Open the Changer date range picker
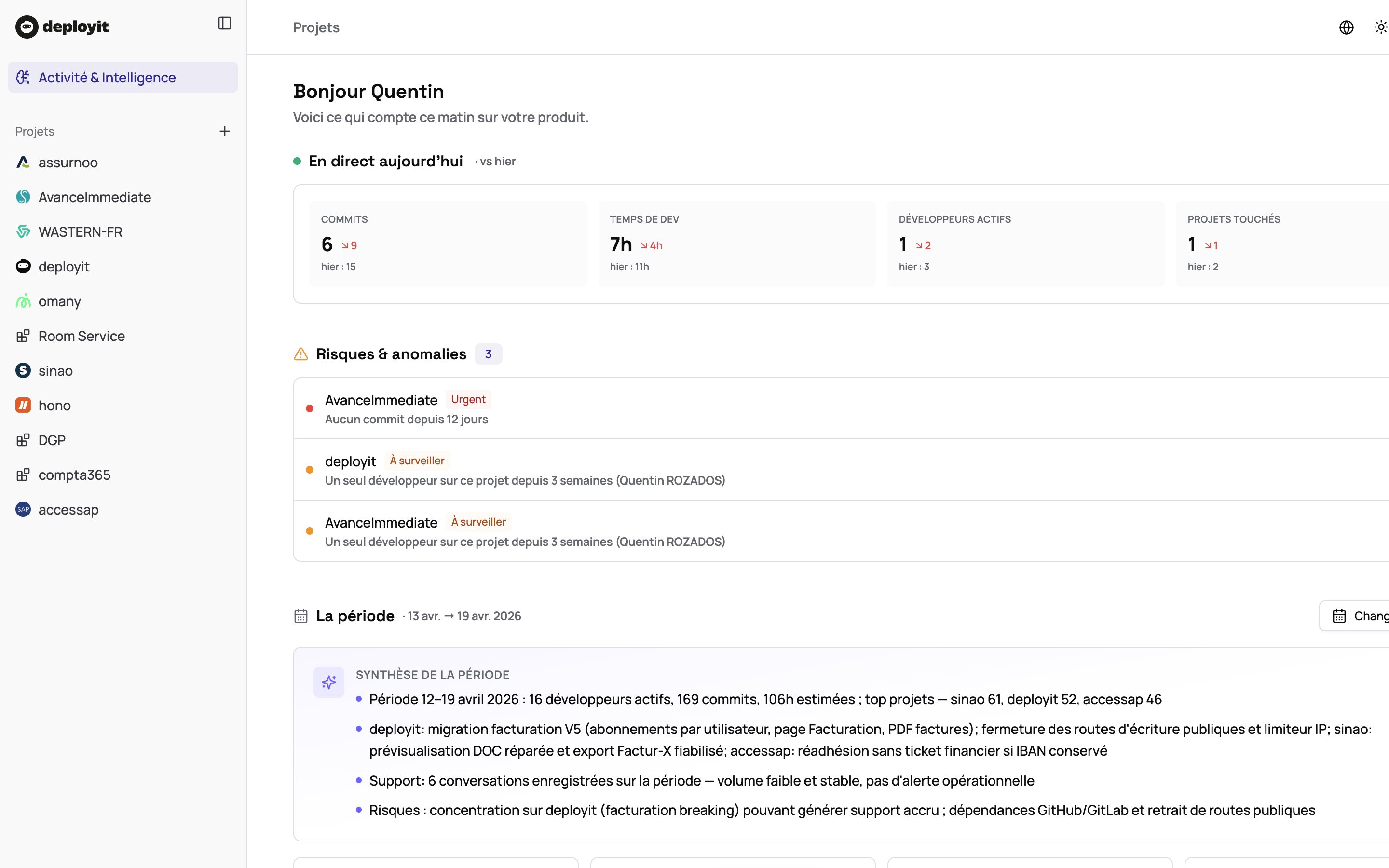The image size is (1389, 868). click(x=1366, y=615)
